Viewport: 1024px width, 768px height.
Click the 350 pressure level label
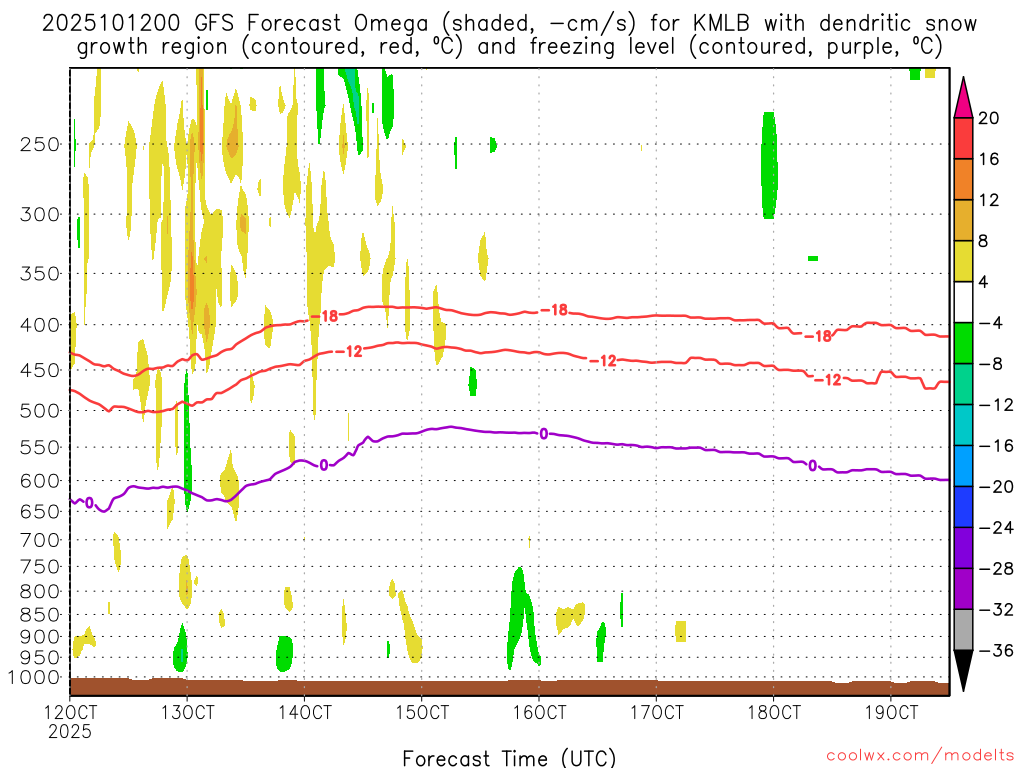(40, 274)
